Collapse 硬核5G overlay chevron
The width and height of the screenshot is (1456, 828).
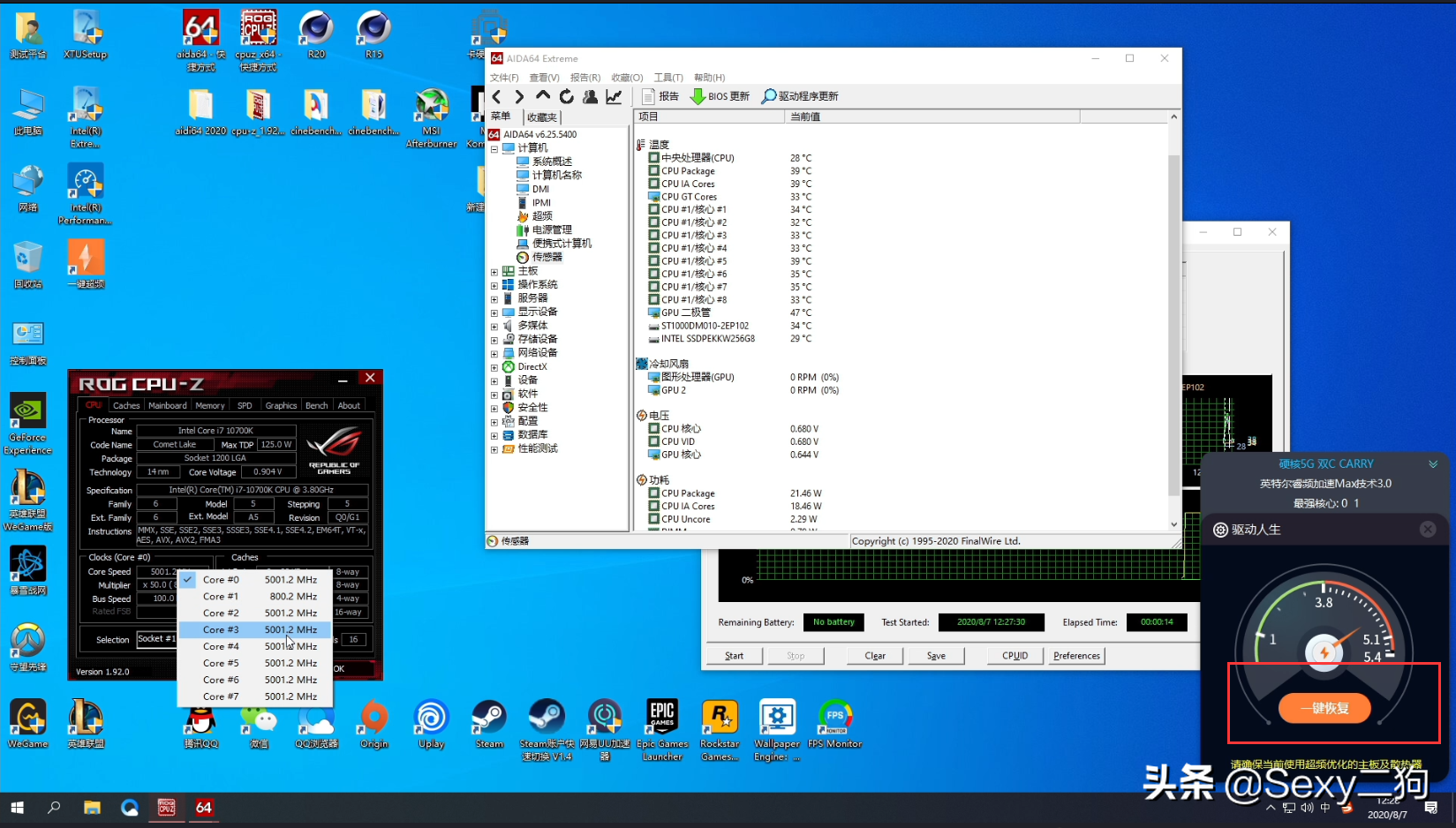(1433, 464)
